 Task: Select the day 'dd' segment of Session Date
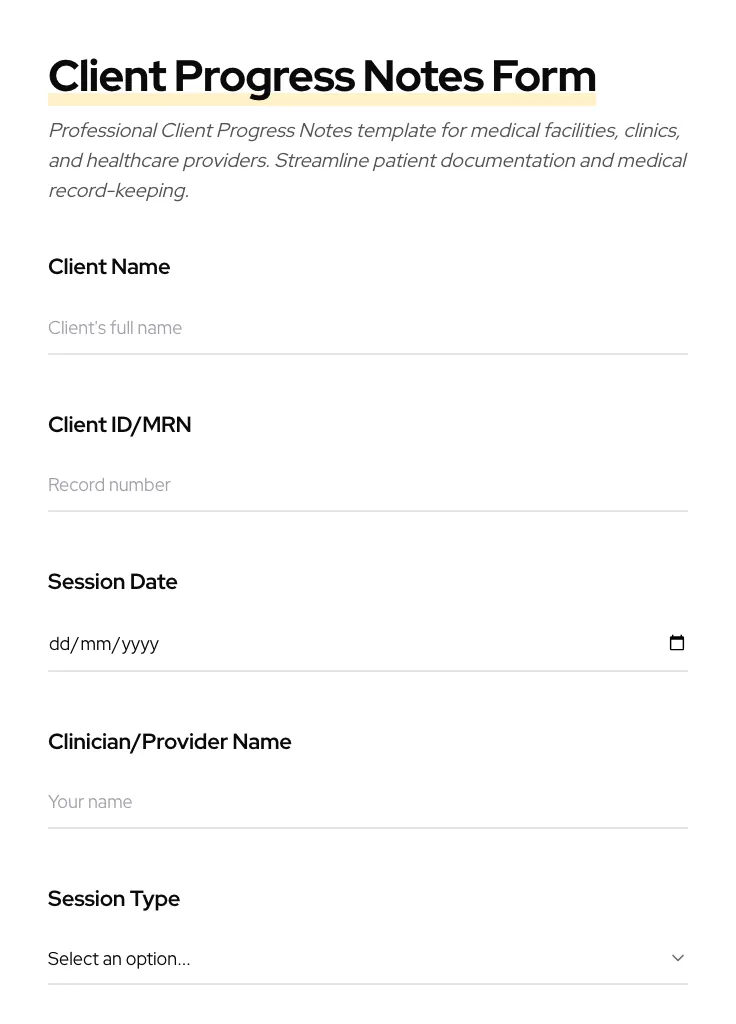click(59, 644)
